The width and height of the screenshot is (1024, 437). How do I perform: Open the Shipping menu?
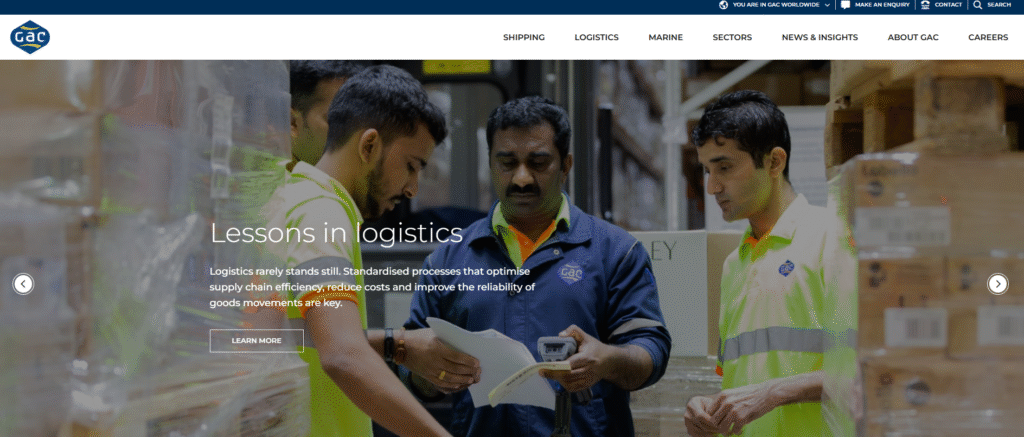point(524,37)
